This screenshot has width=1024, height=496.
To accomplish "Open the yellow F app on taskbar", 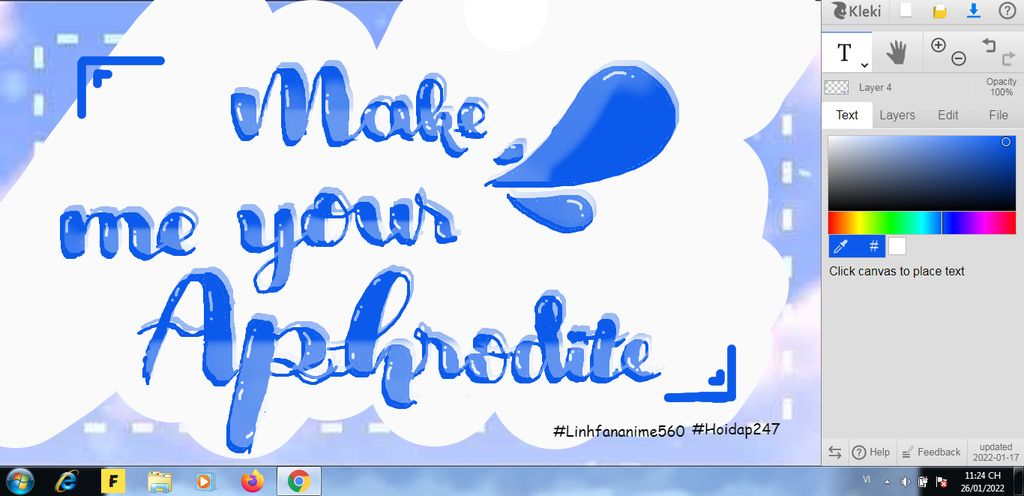I will coord(113,482).
